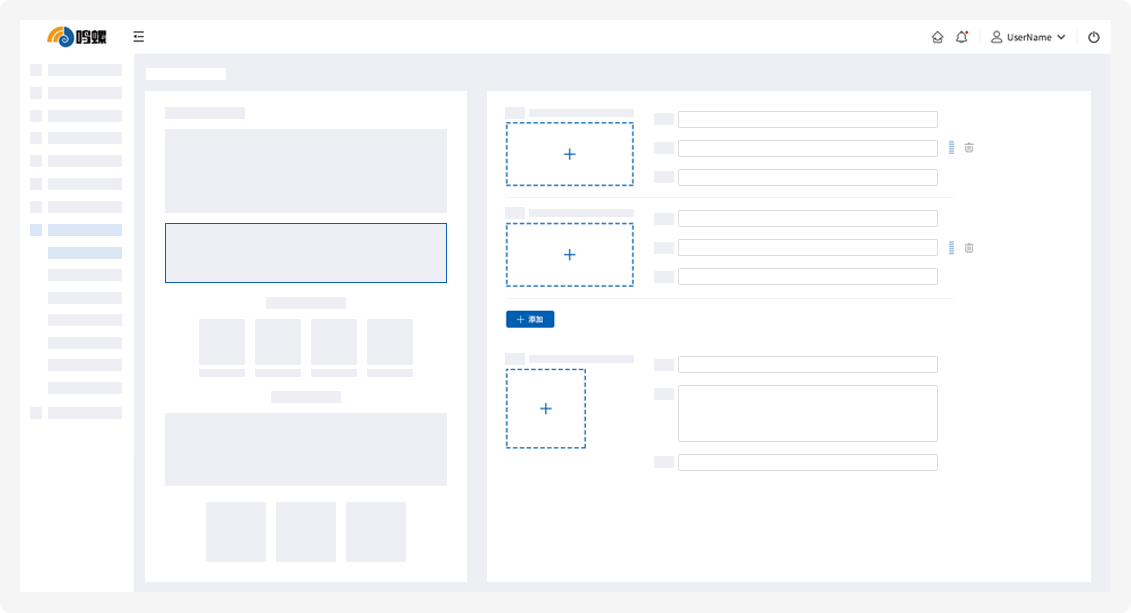Focus the top input field of first entry
The width and height of the screenshot is (1131, 613).
coord(807,119)
